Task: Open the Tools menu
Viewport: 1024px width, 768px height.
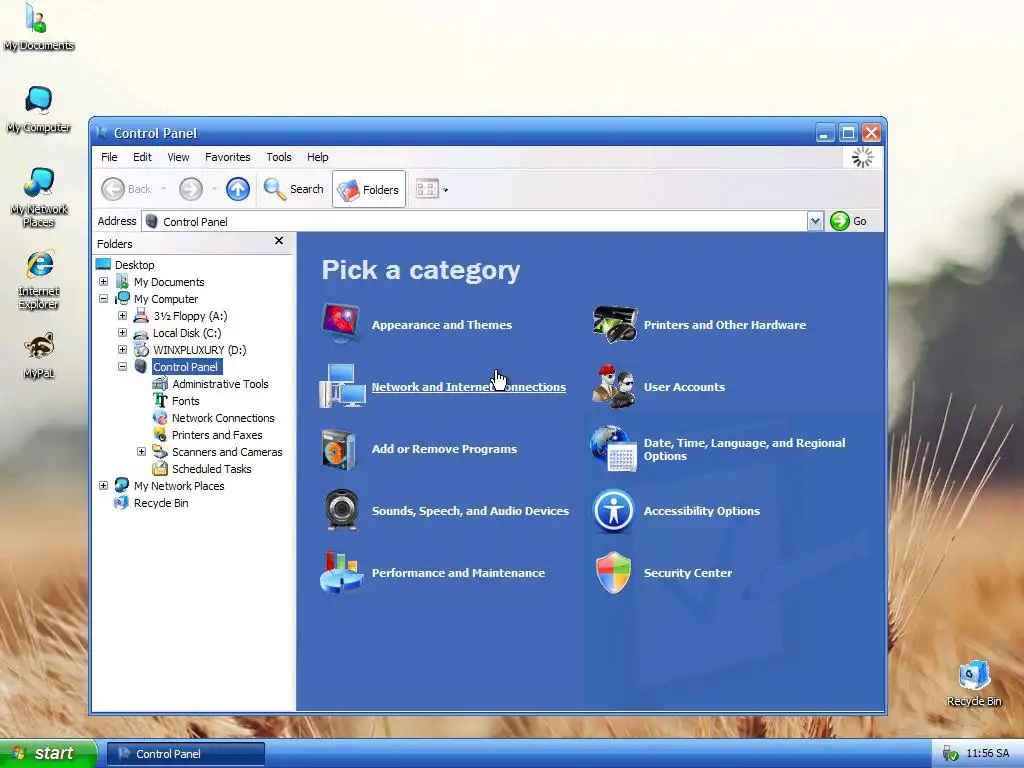Action: coord(279,157)
